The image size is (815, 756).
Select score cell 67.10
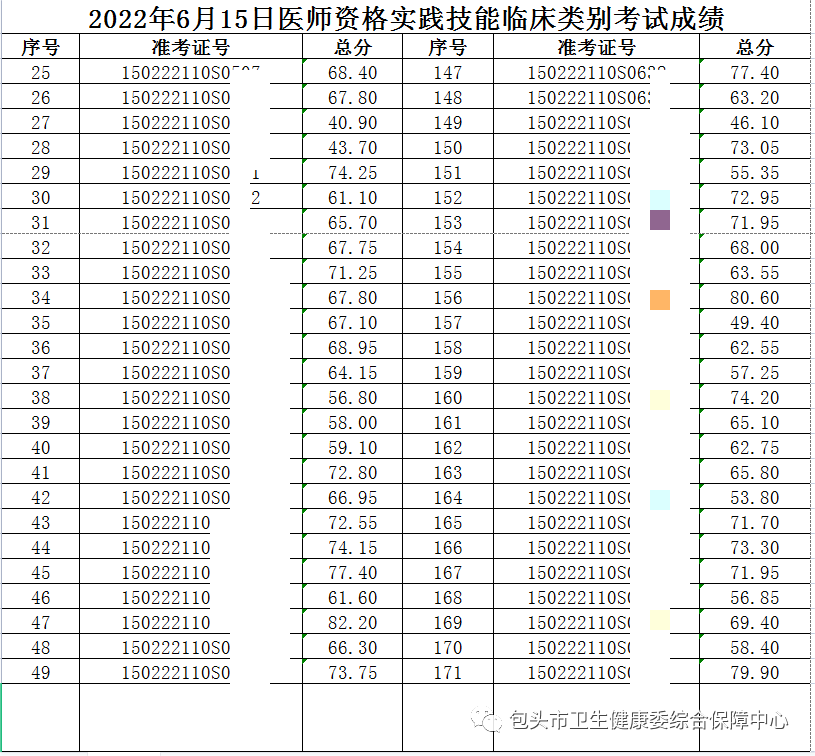coord(352,322)
